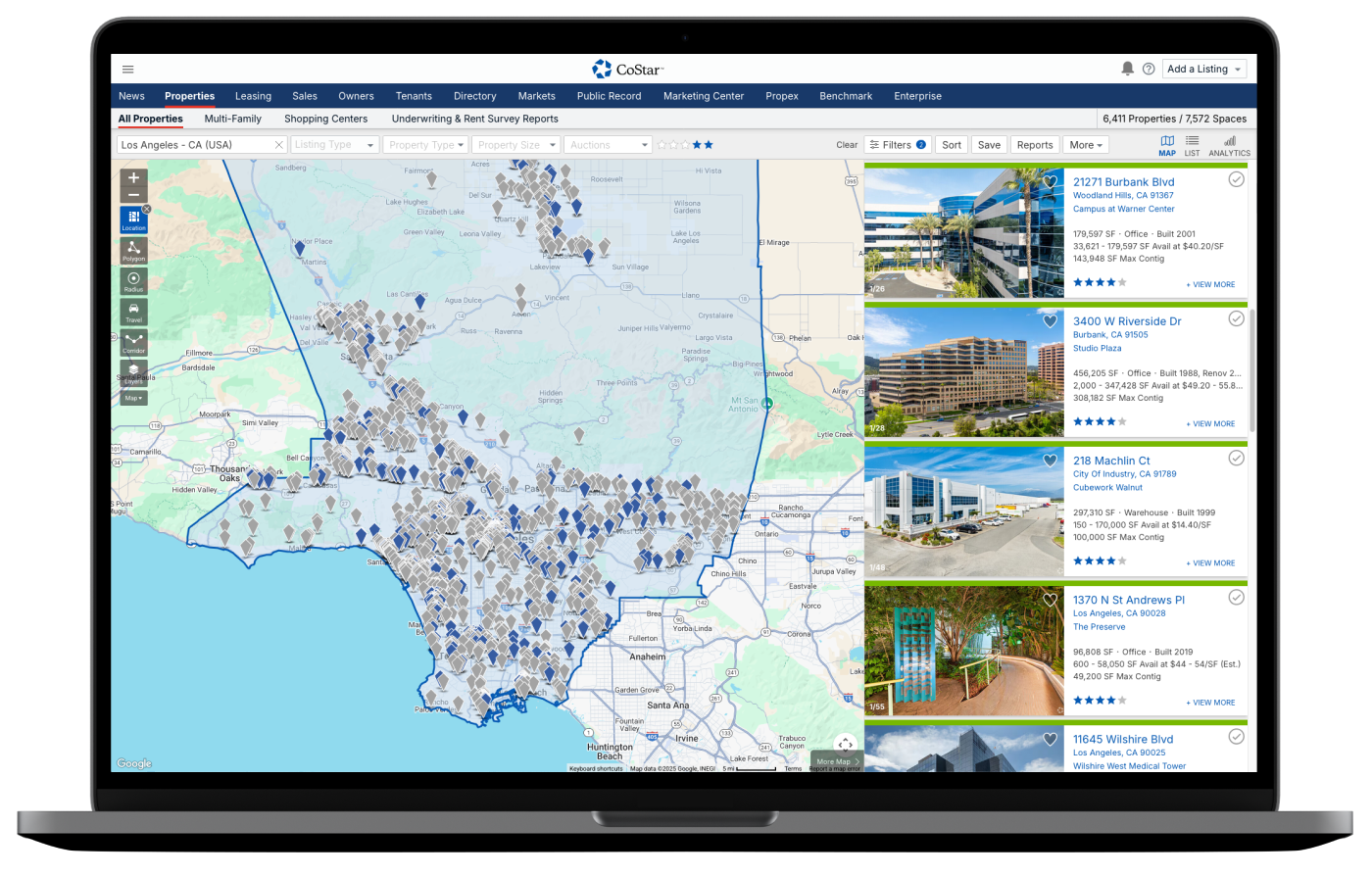Switch to the Multi-Family tab

click(x=232, y=119)
